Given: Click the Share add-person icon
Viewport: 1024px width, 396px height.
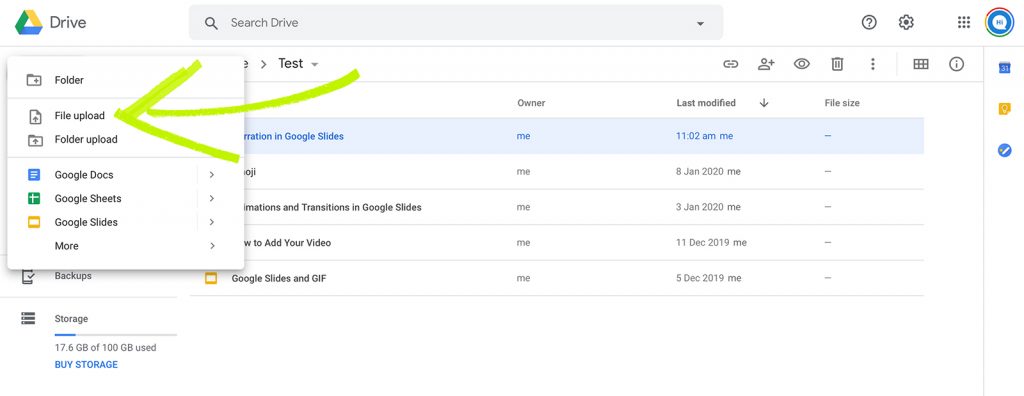Looking at the screenshot, I should [x=766, y=64].
